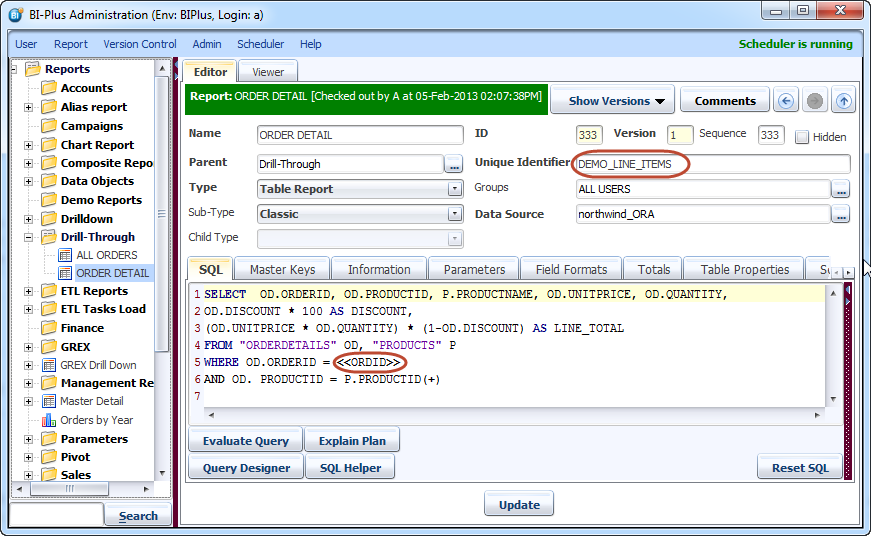Image resolution: width=871 pixels, height=536 pixels.
Task: Expand the ETL Reports tree node
Action: 28,291
